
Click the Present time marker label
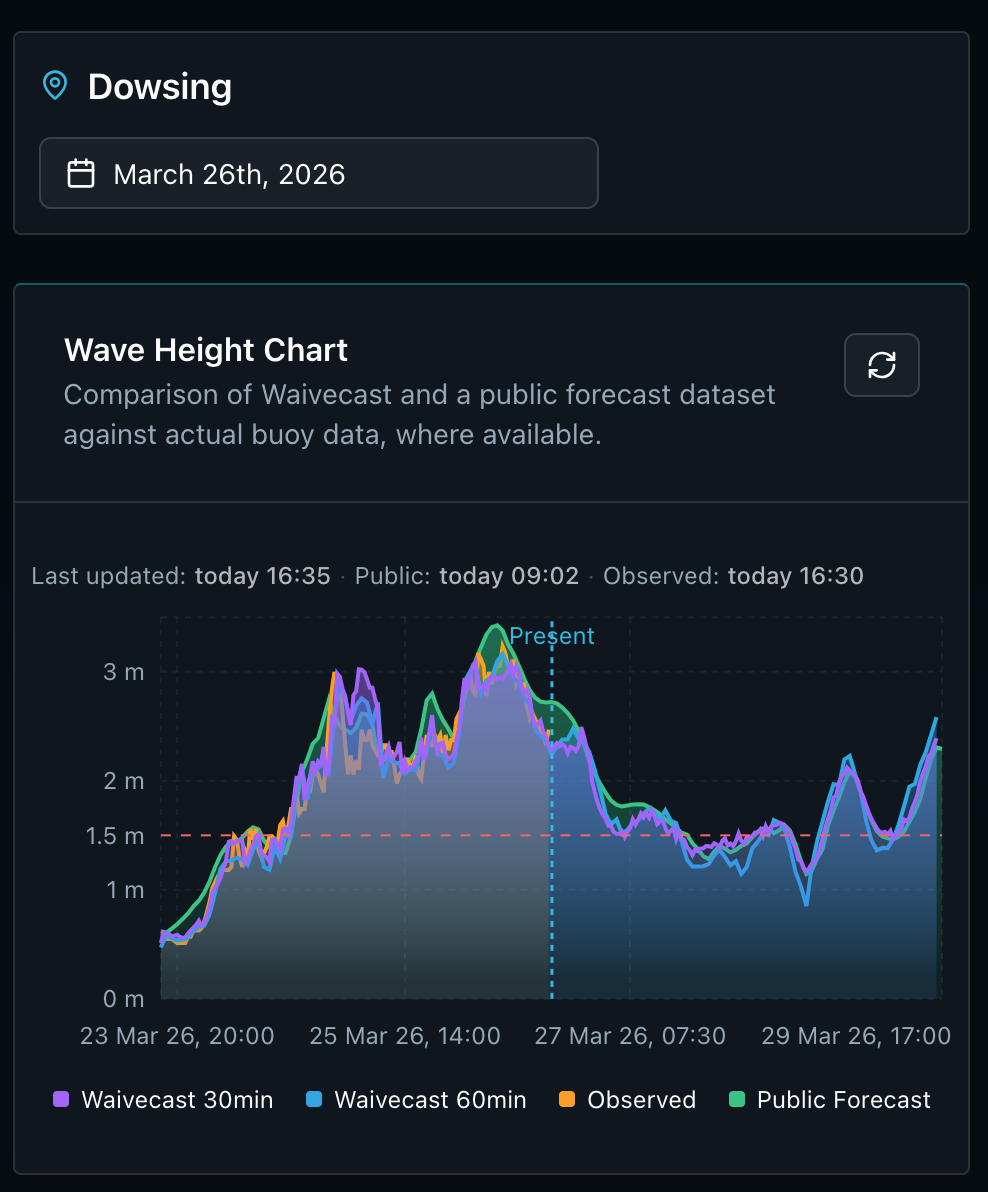552,636
